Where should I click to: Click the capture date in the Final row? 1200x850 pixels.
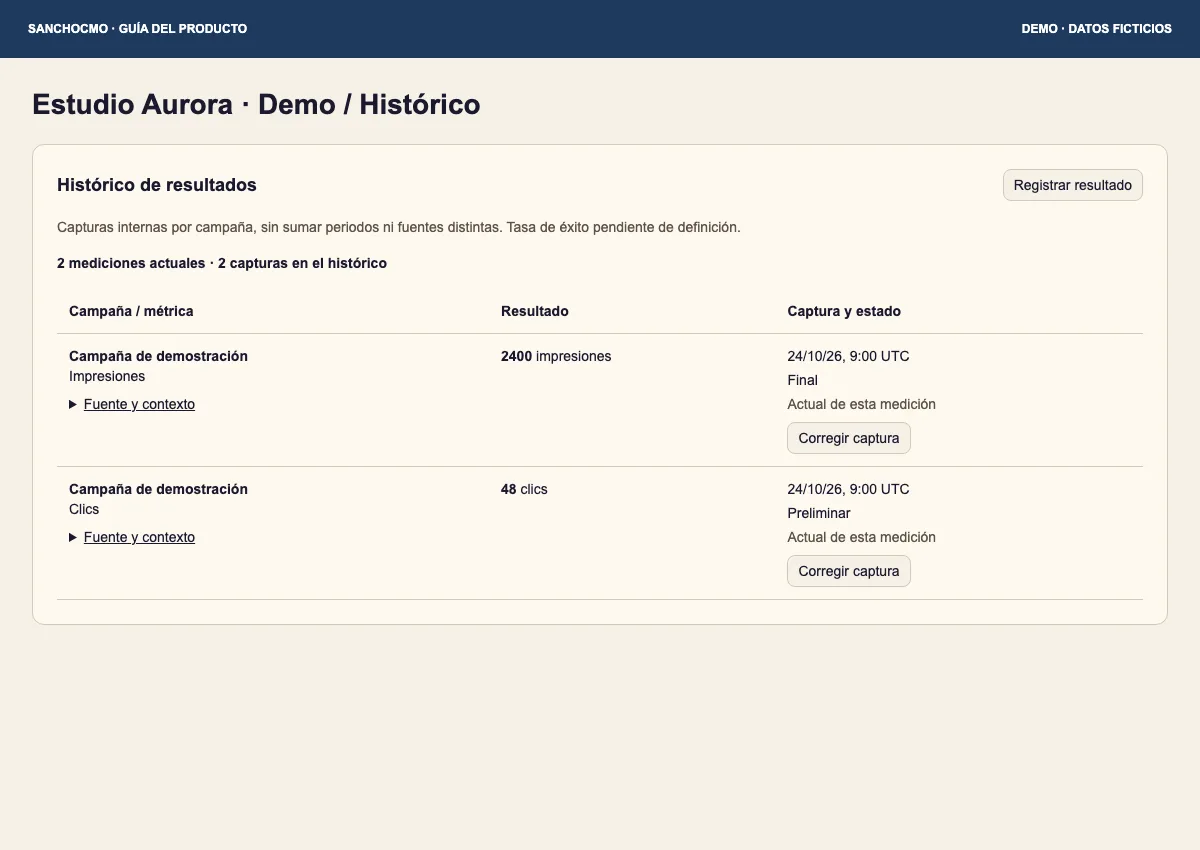pyautogui.click(x=848, y=356)
